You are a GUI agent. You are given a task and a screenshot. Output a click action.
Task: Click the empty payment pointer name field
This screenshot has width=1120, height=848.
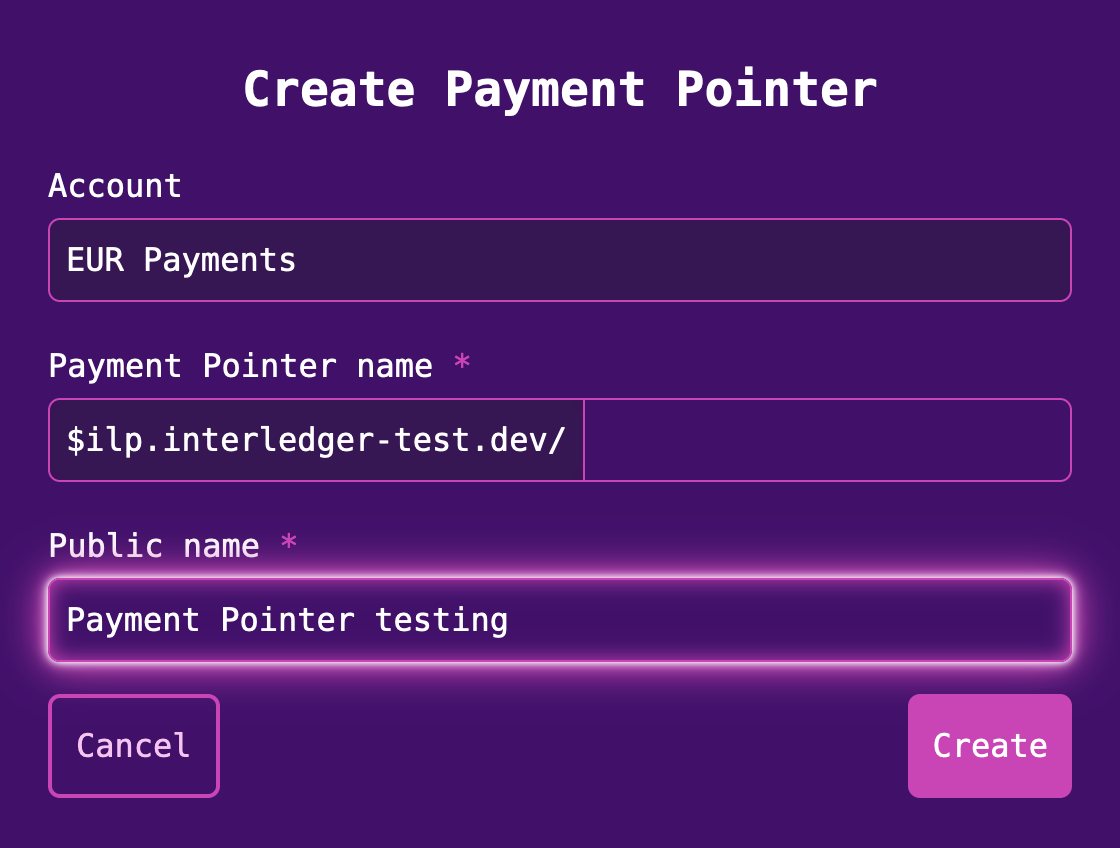tap(827, 440)
